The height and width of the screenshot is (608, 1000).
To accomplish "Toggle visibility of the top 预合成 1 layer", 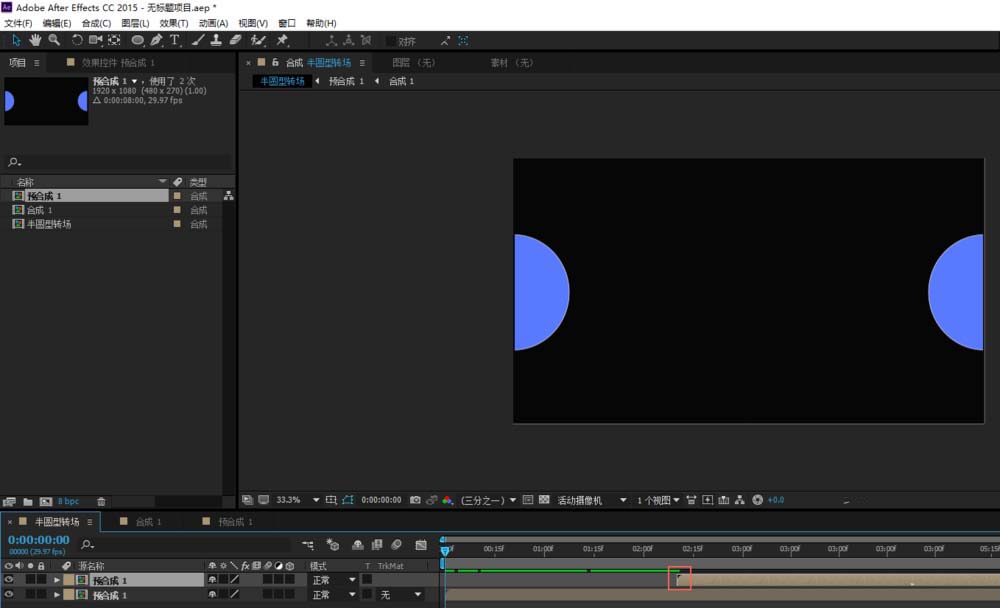I will coord(9,580).
